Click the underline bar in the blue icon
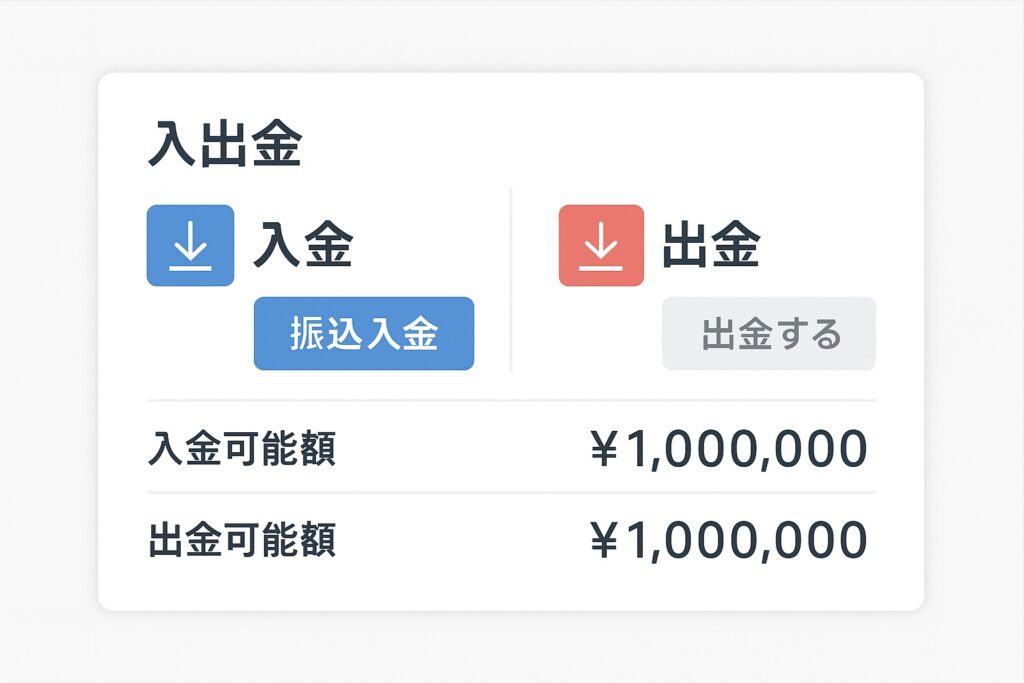 coord(190,268)
